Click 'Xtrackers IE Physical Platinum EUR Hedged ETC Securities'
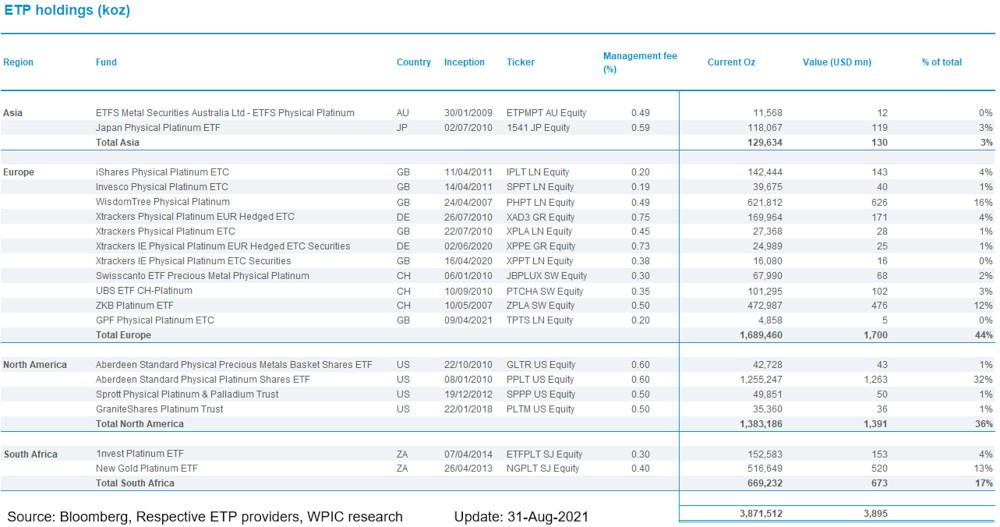The height and width of the screenshot is (527, 1000). pyautogui.click(x=223, y=246)
